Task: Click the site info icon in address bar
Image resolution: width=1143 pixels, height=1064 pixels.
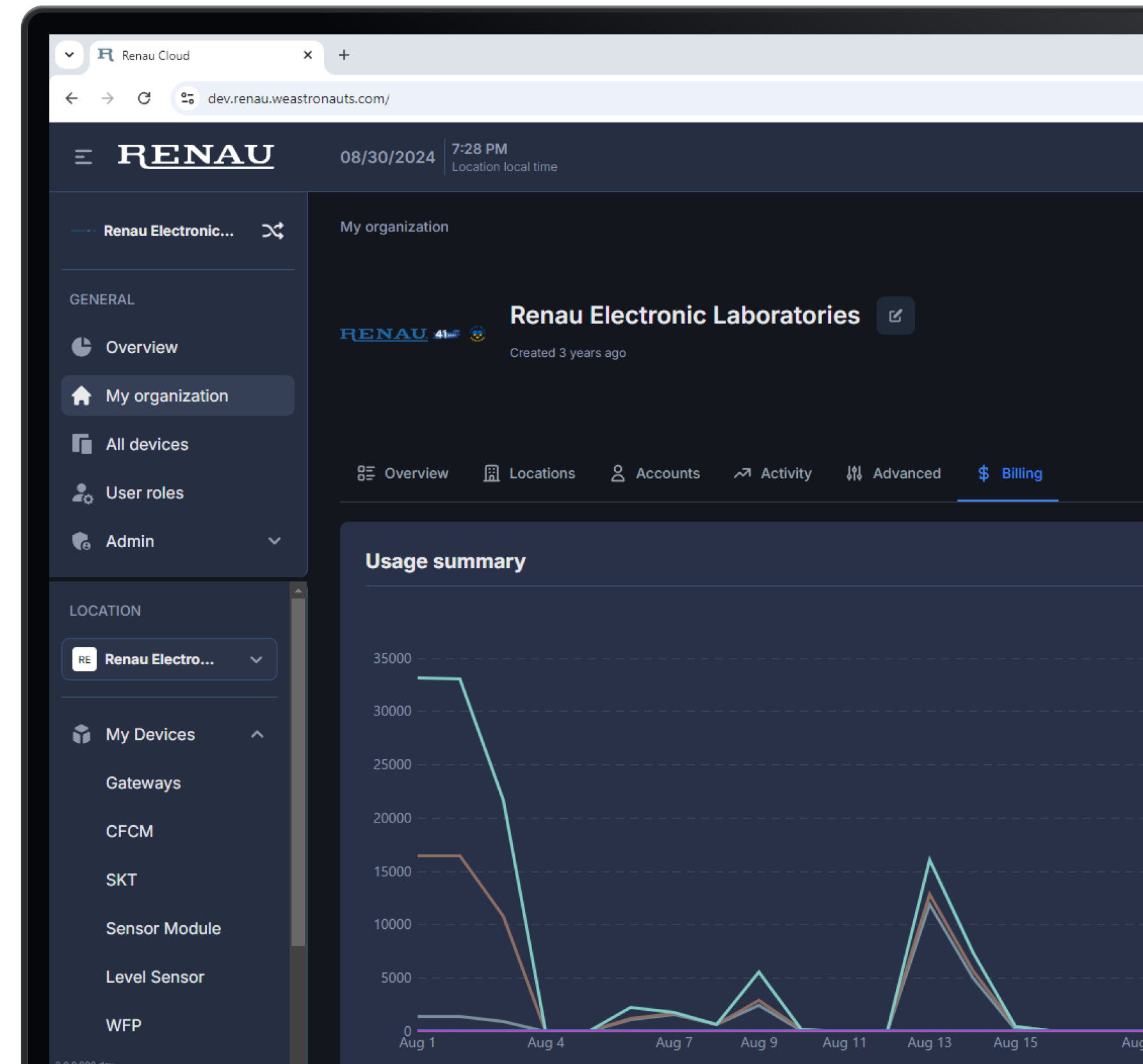Action: pyautogui.click(x=188, y=98)
